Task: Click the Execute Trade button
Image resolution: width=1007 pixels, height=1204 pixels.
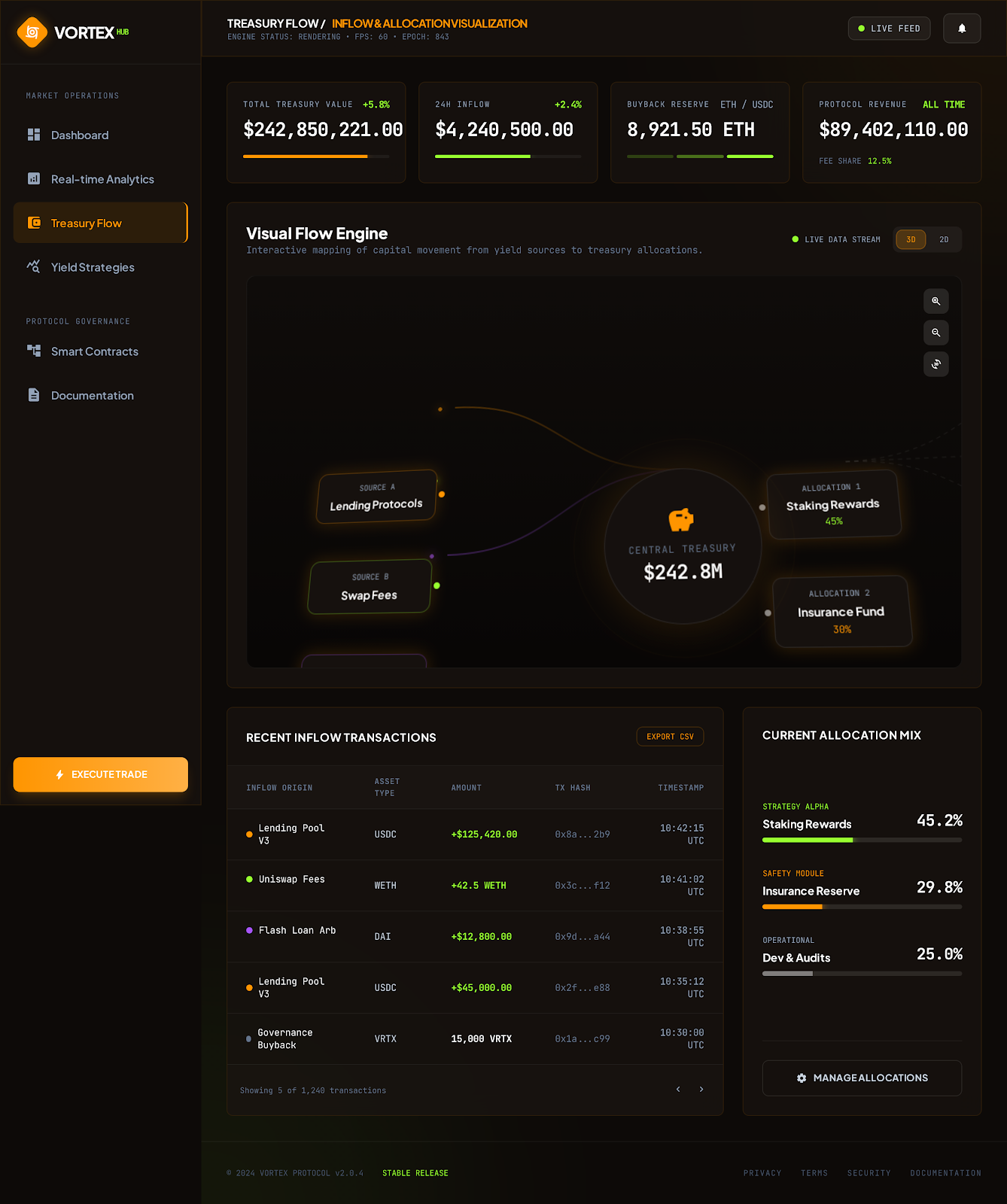Action: coord(100,774)
